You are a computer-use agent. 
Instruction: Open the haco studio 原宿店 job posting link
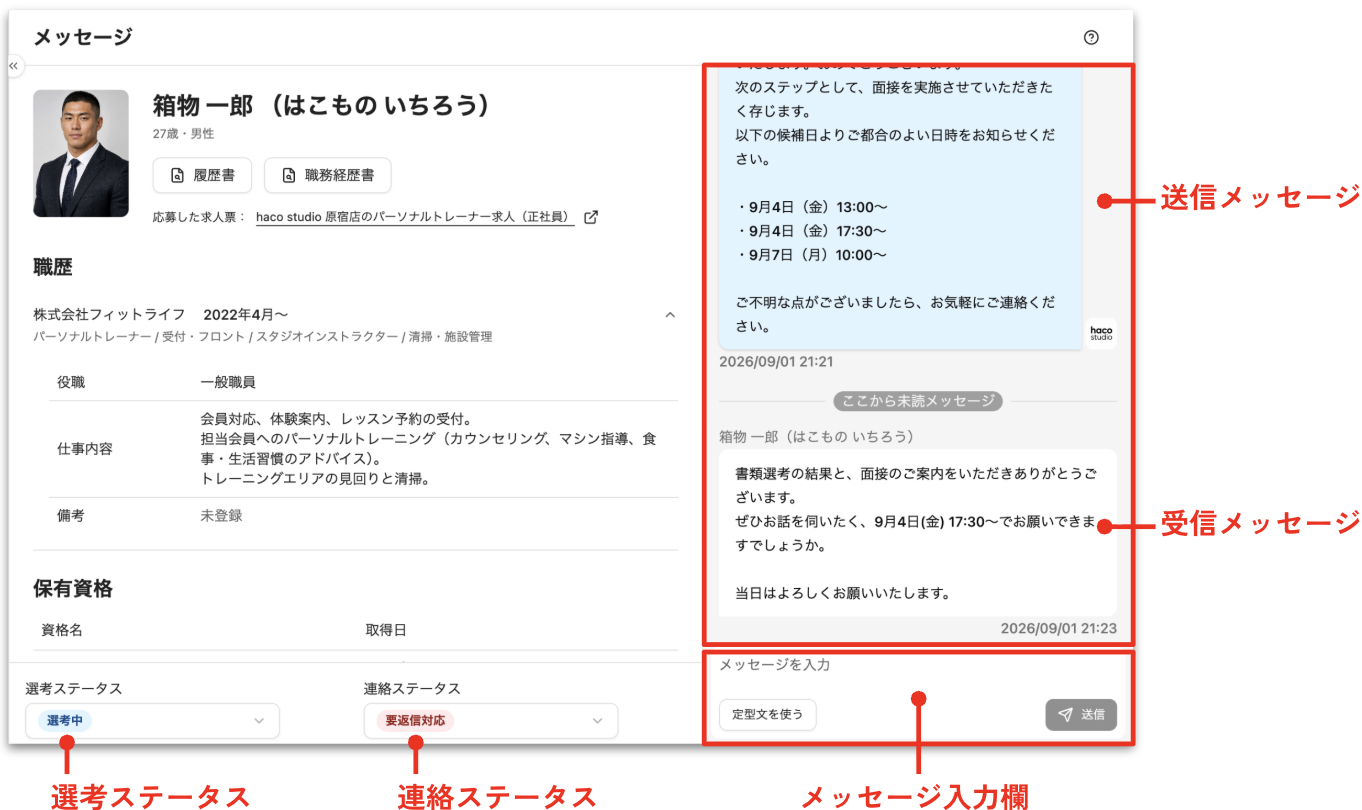[x=415, y=216]
